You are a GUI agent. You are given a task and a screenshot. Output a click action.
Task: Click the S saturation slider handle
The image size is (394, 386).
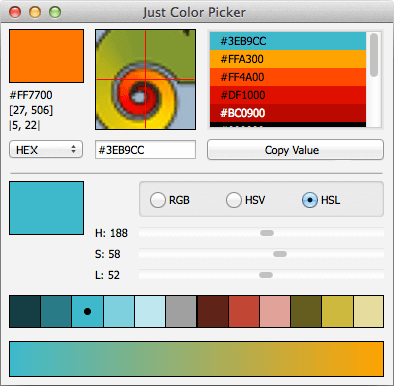click(x=280, y=254)
